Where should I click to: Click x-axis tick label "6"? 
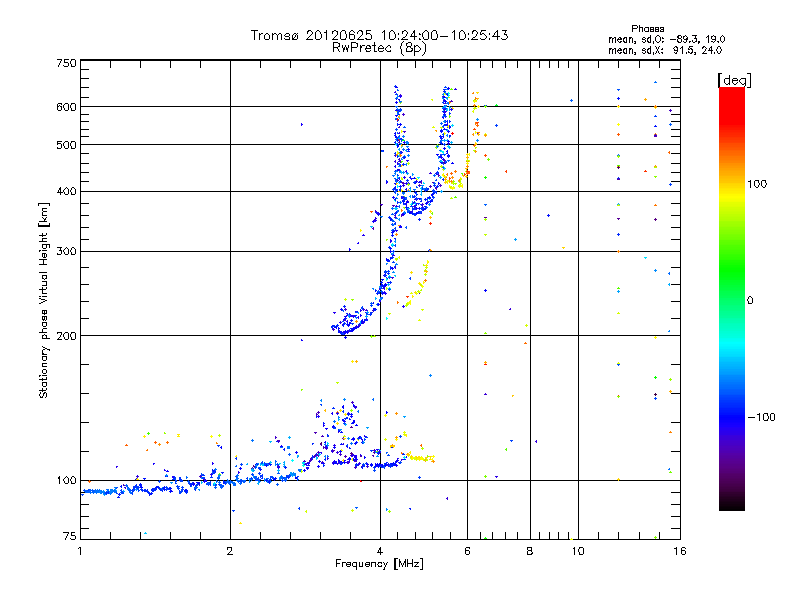[x=467, y=551]
